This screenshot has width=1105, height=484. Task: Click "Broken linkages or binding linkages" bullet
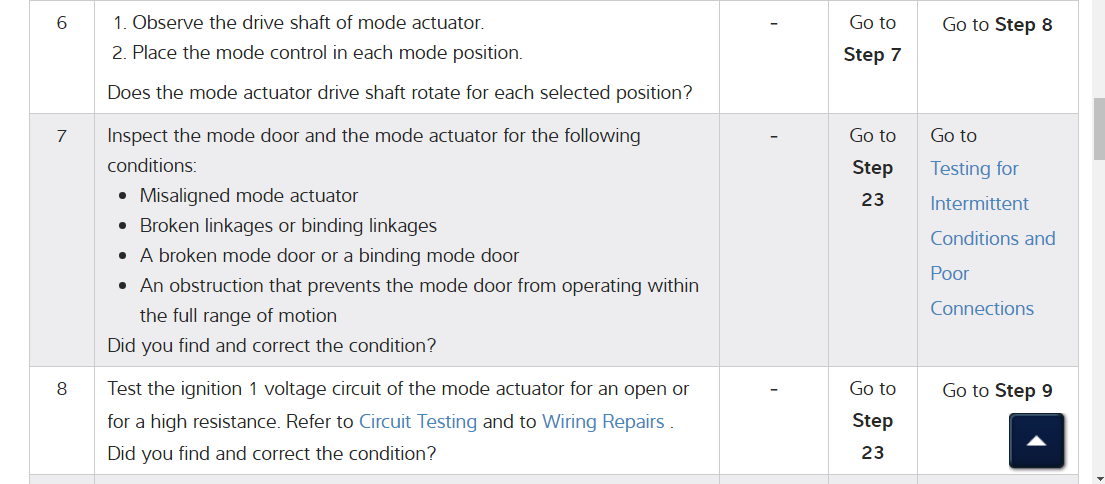pos(288,226)
